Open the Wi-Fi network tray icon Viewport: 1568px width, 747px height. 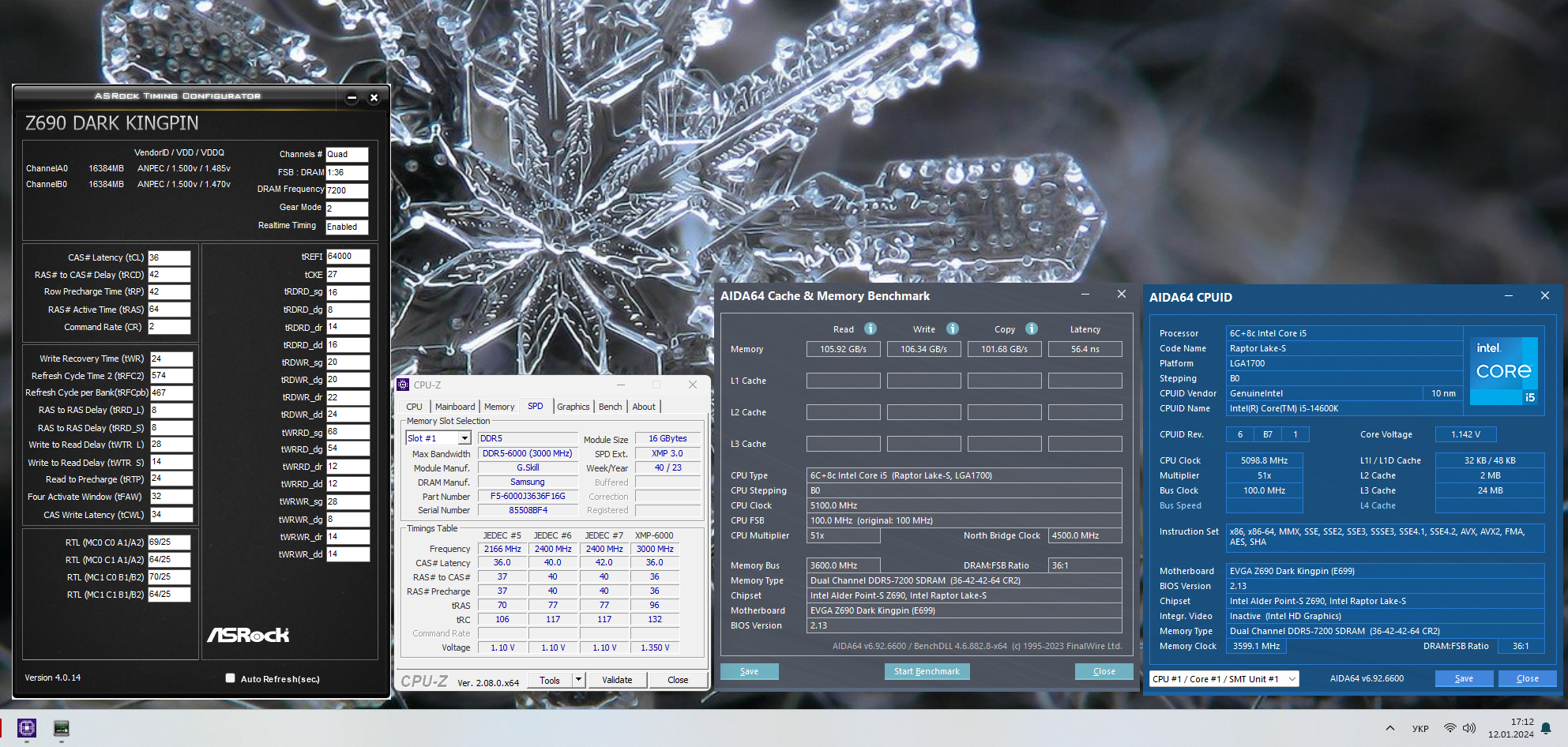coord(1450,728)
